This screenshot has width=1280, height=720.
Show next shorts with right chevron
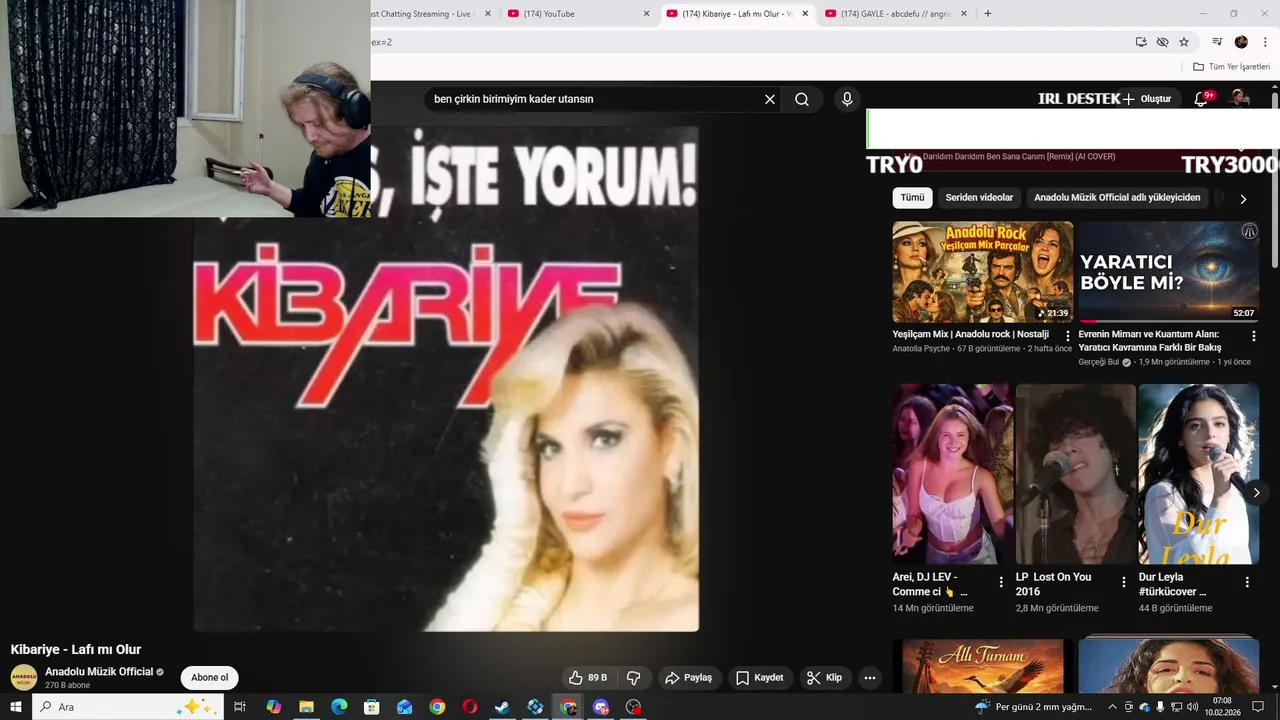(x=1256, y=492)
